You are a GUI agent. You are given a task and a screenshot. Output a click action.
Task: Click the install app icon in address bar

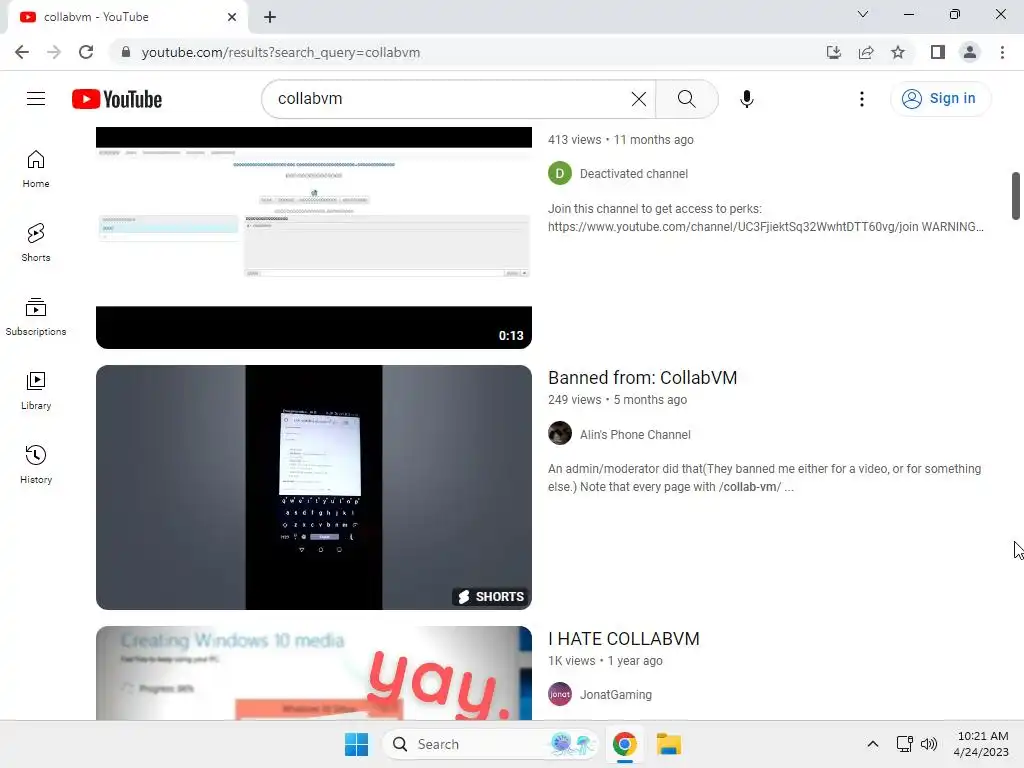coord(833,52)
